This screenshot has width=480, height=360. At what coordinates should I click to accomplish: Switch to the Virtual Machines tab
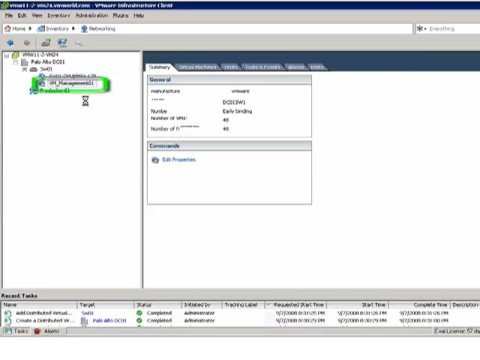coord(198,67)
